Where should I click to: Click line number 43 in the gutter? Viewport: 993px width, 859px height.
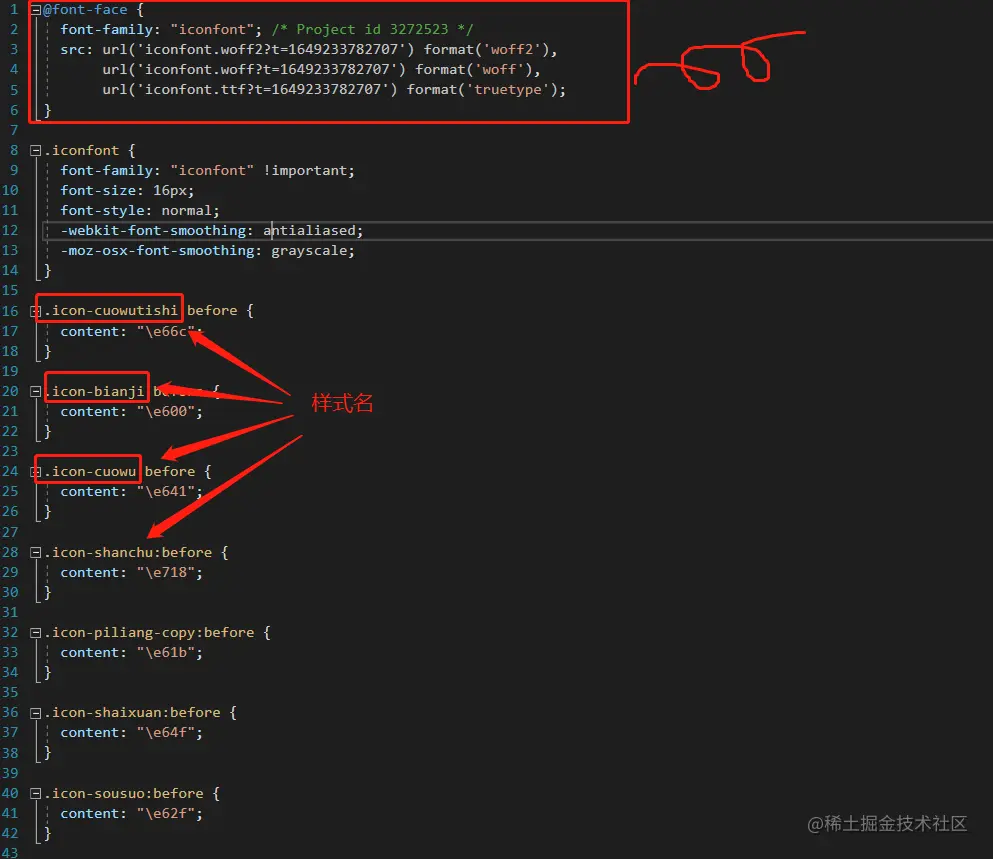[x=10, y=853]
